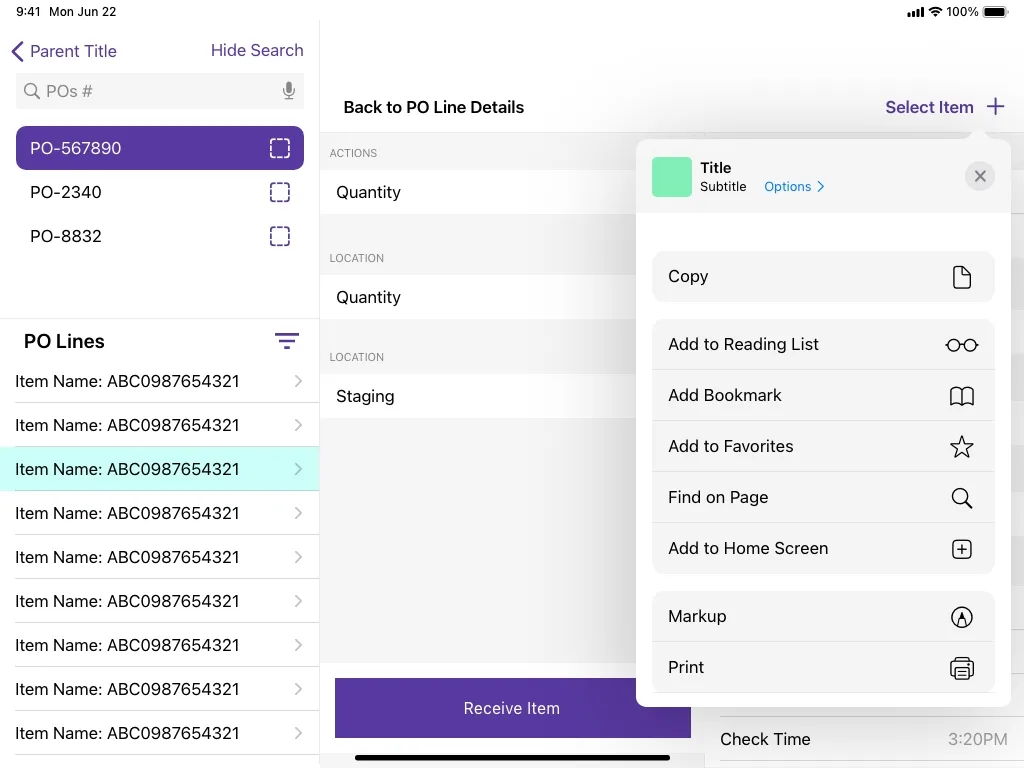Tap the 3:20PM time value
Screen dimensions: 1024x768
click(x=977, y=739)
